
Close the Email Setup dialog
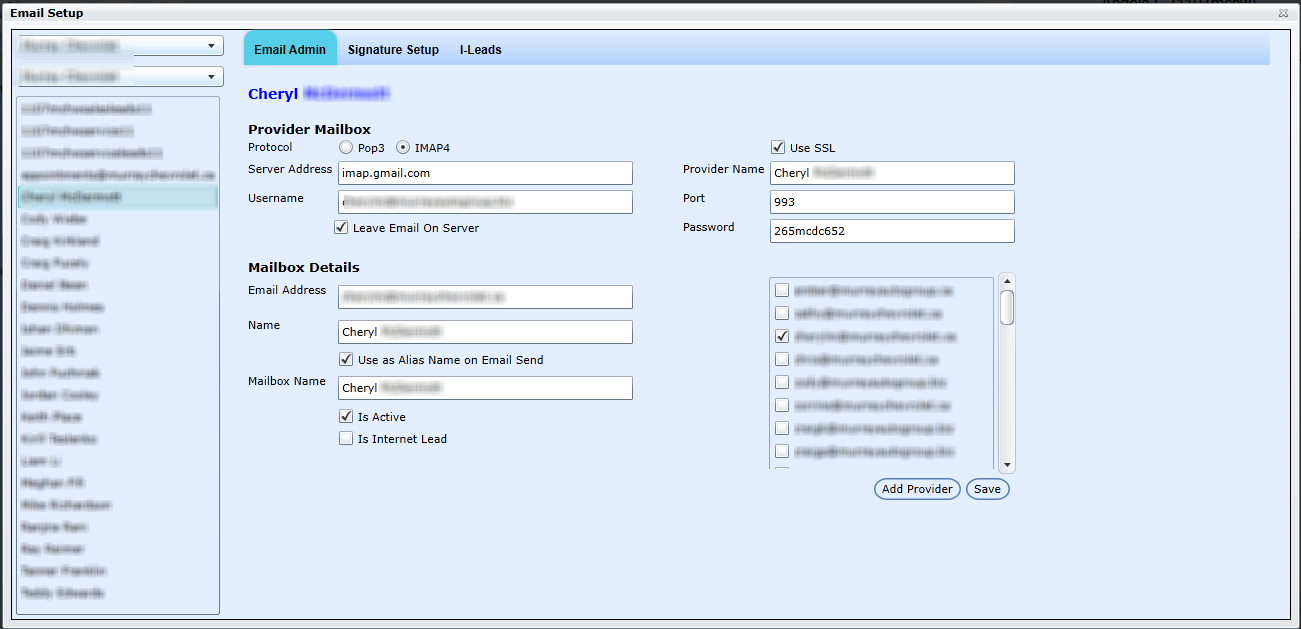1283,13
